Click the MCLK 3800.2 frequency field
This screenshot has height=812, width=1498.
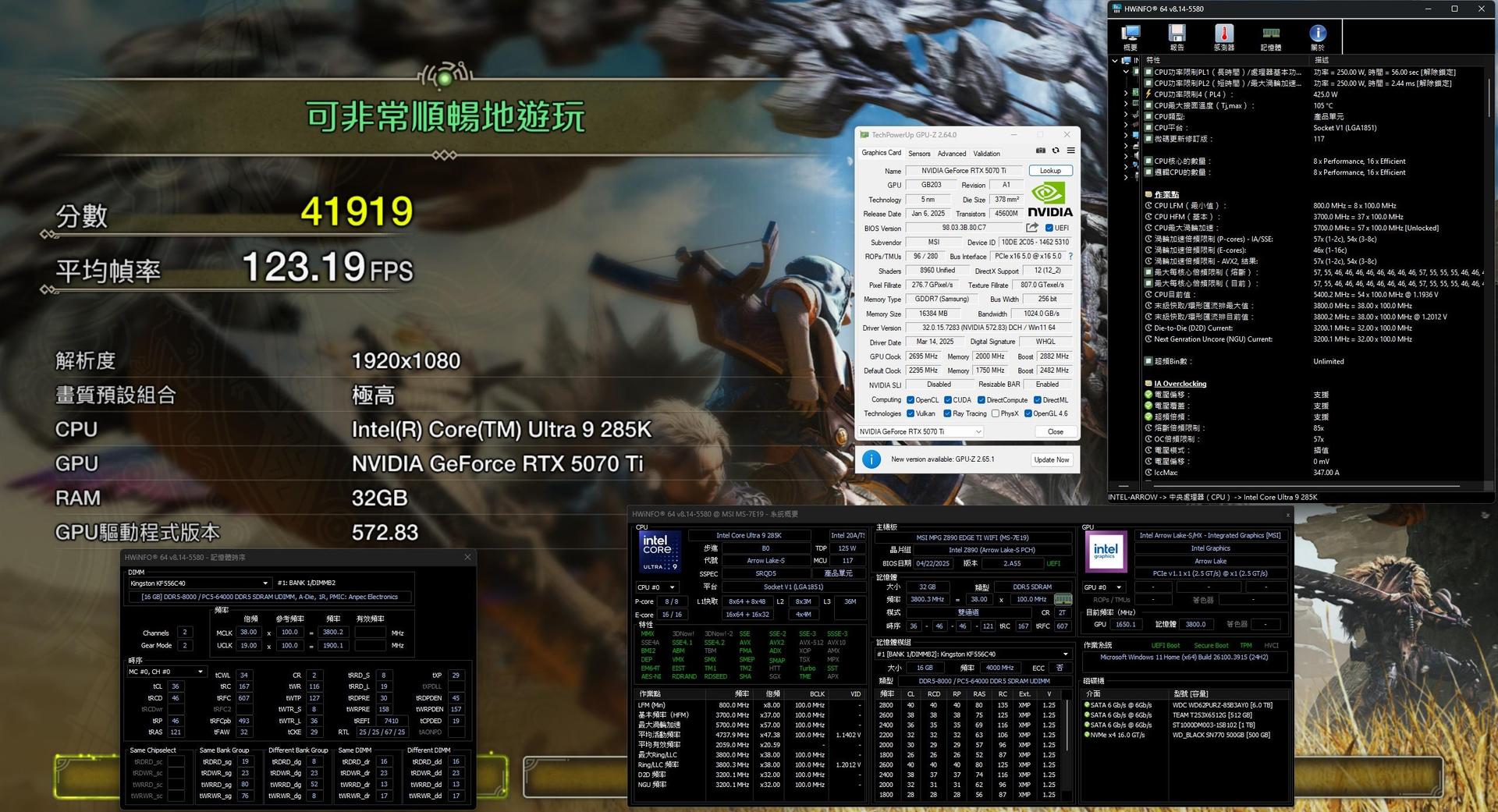(332, 633)
